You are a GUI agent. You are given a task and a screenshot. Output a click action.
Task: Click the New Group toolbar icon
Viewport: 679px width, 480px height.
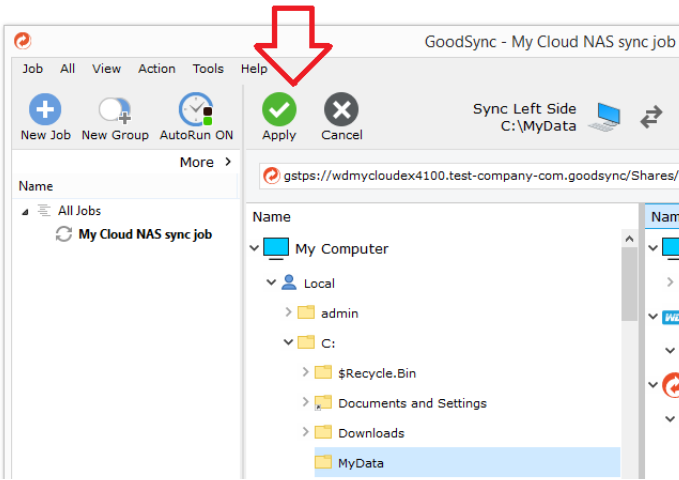(114, 110)
